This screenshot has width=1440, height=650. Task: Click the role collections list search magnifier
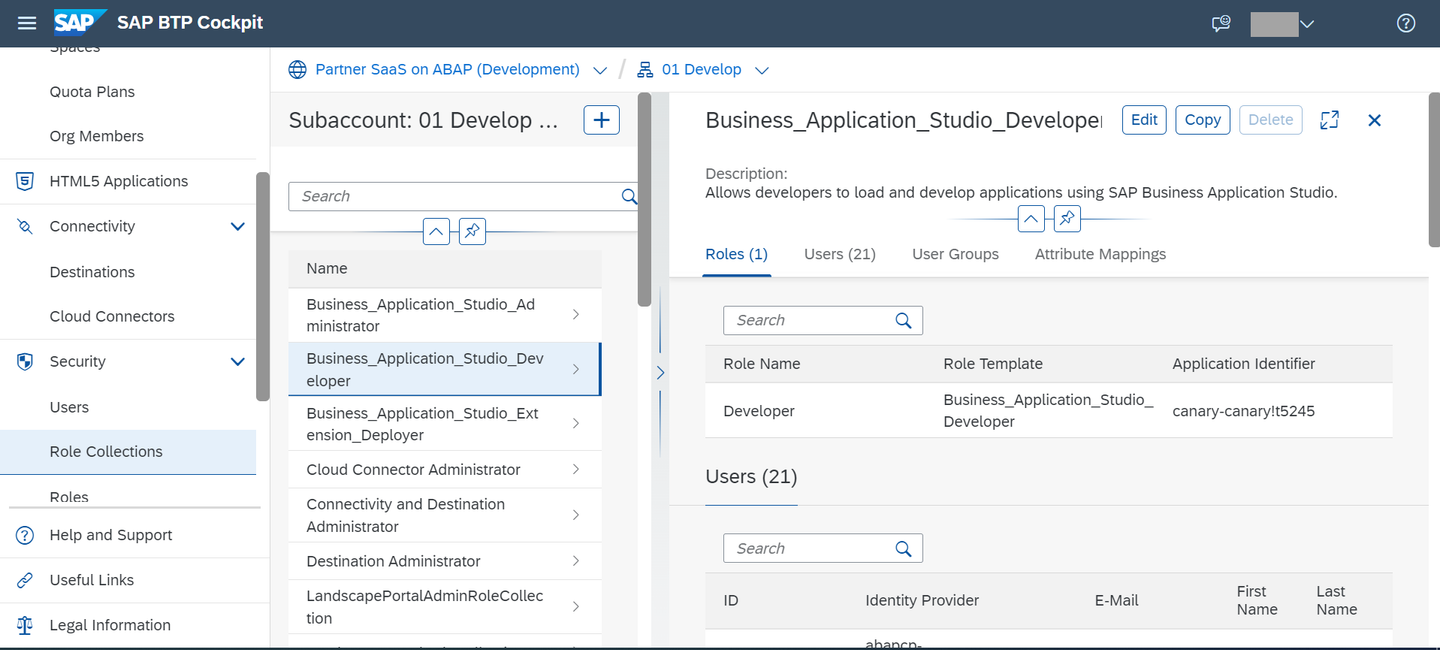click(628, 197)
